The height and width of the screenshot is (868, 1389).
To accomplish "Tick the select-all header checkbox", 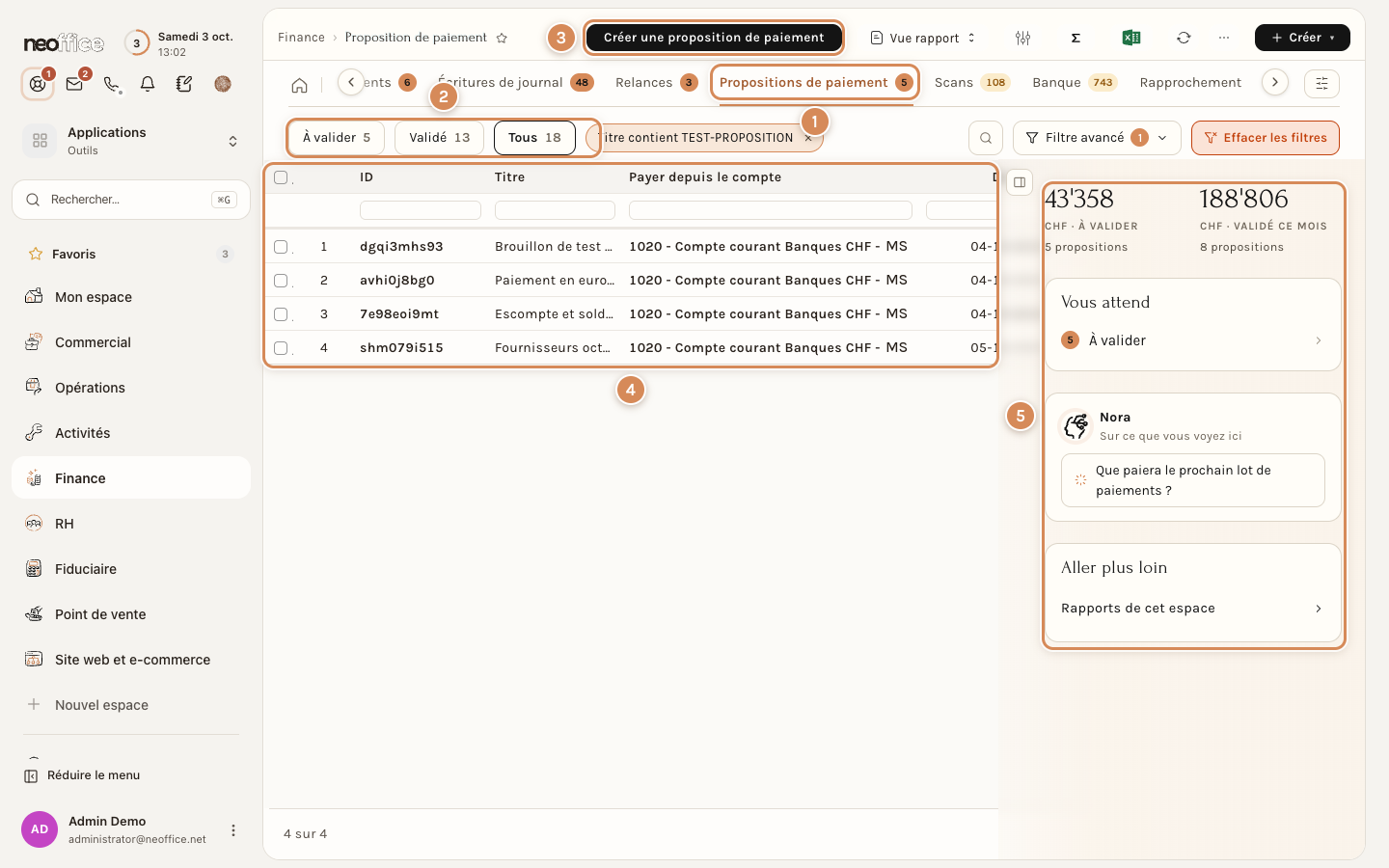I will coord(281,177).
